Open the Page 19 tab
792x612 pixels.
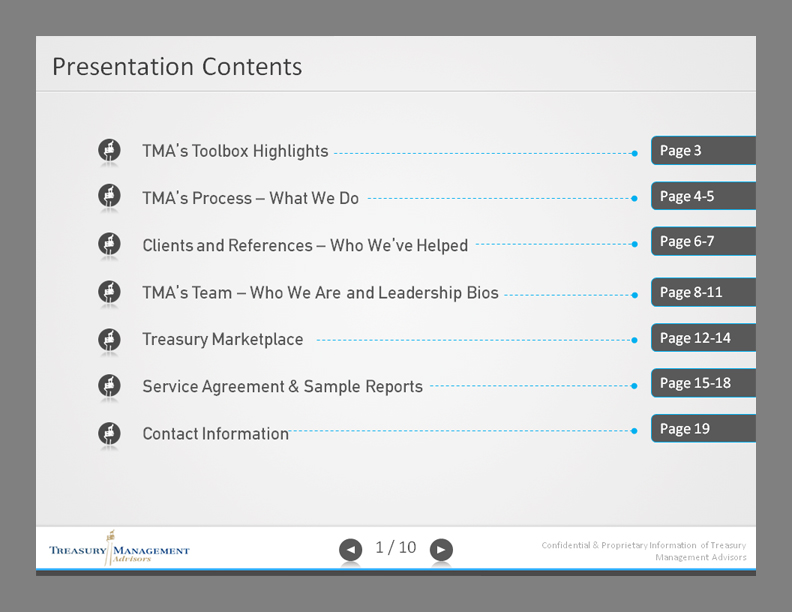click(x=704, y=429)
